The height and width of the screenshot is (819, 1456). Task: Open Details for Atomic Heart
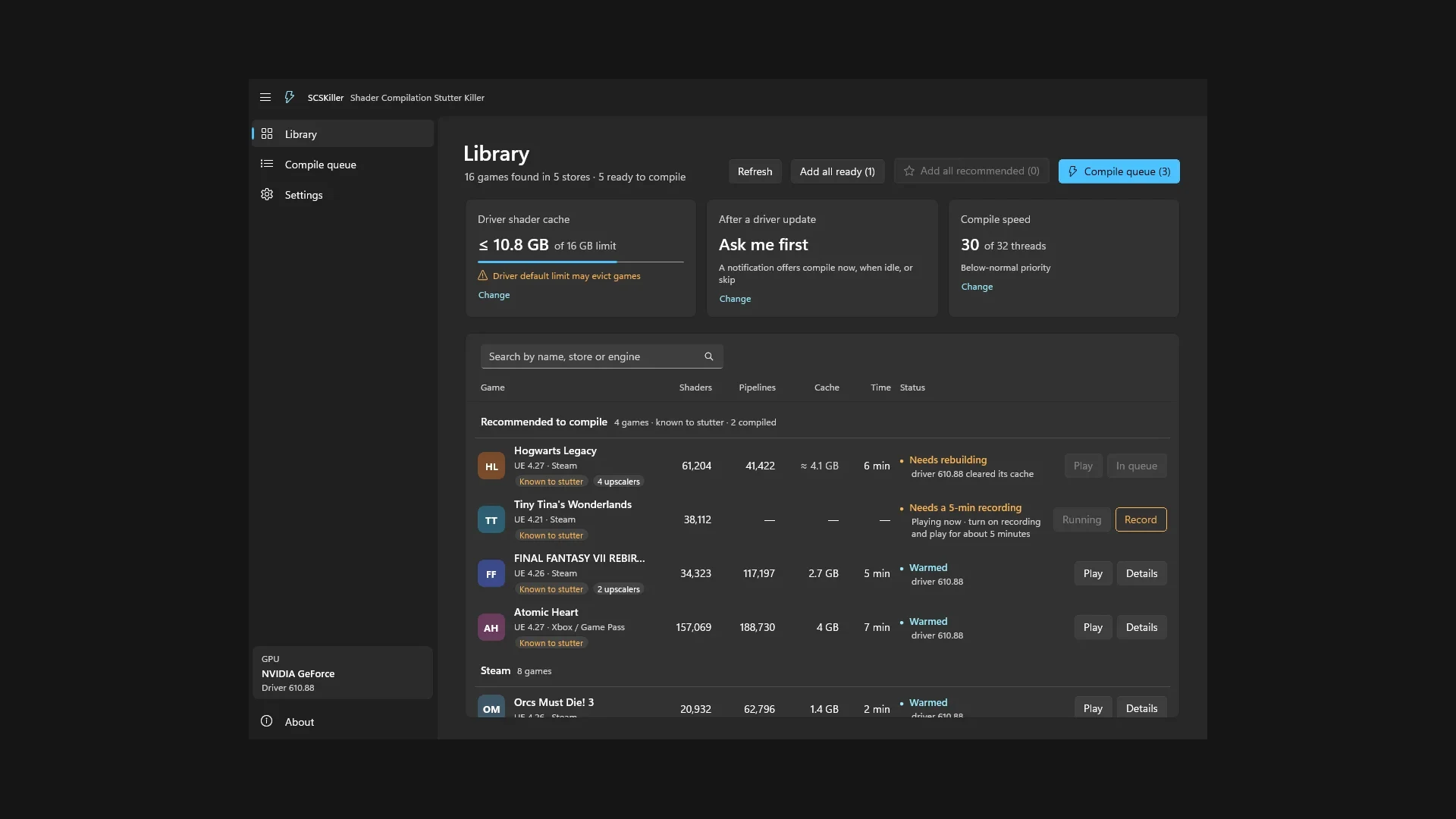click(x=1141, y=627)
